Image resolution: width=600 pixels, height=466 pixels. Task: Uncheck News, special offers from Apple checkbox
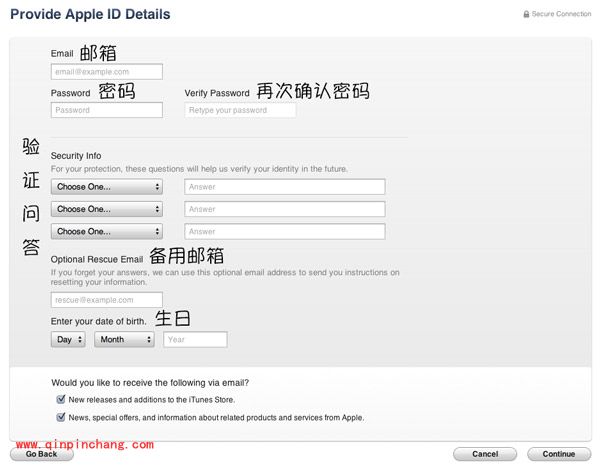pyautogui.click(x=60, y=417)
